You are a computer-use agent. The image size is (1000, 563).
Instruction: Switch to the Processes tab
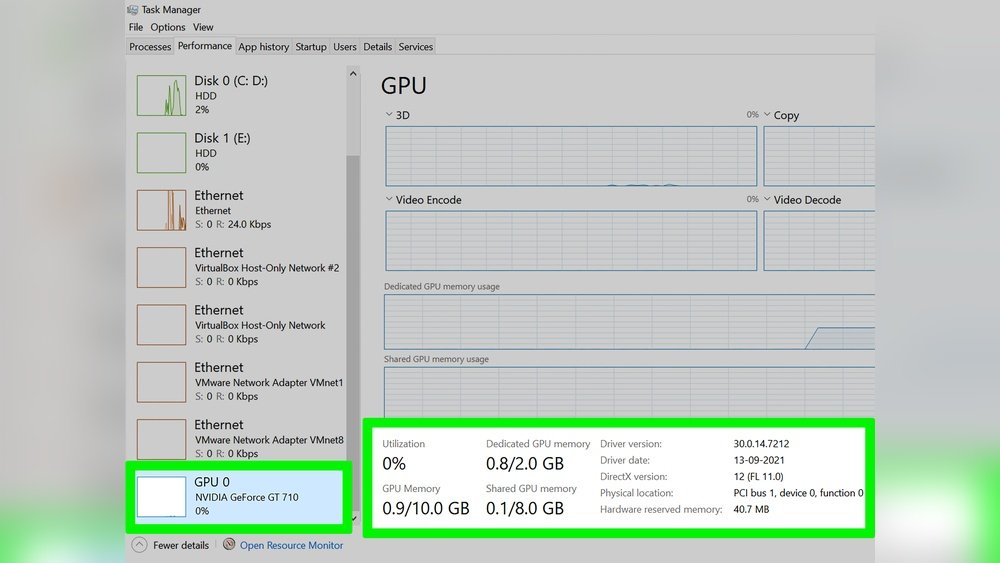[150, 47]
